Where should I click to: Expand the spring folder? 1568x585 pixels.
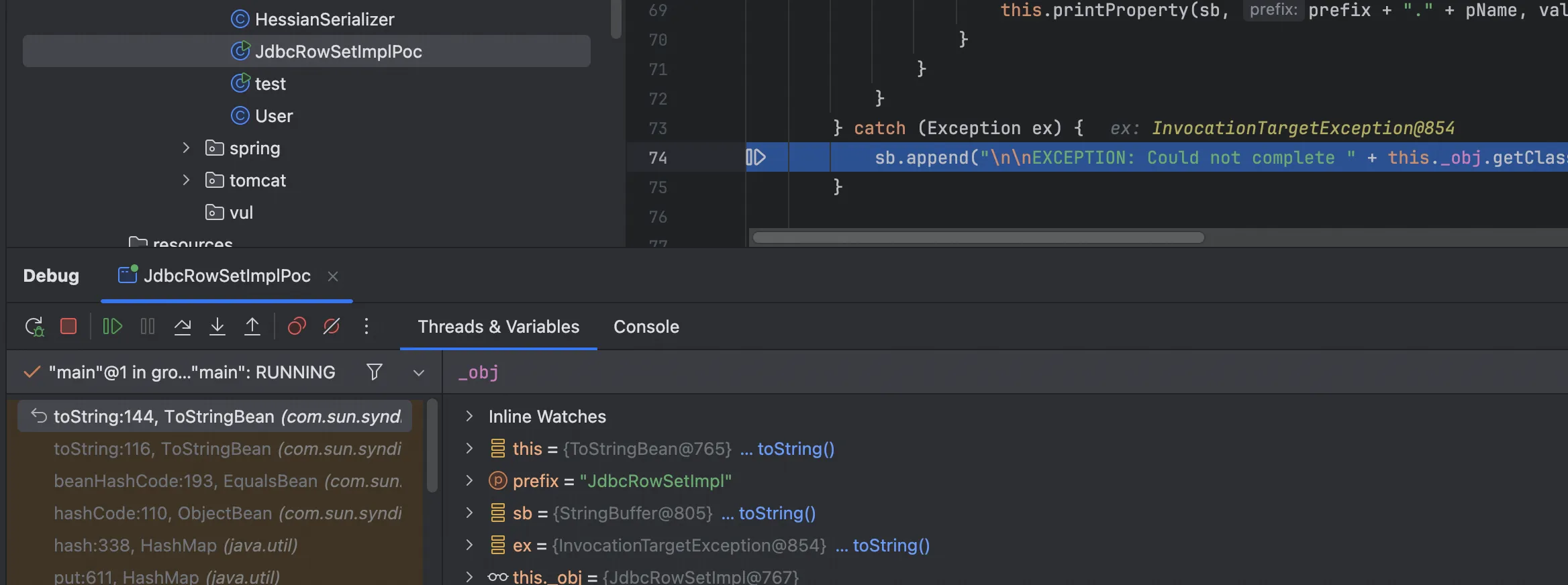(x=187, y=148)
